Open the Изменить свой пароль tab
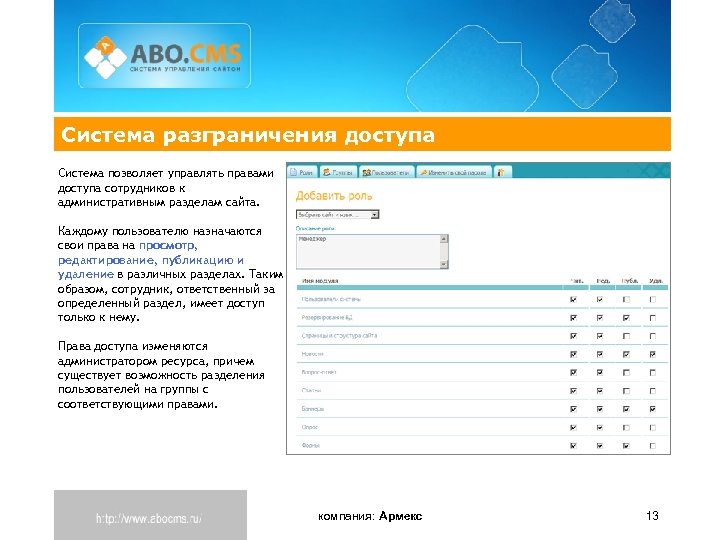Viewport: 720px width, 540px height. tap(453, 172)
